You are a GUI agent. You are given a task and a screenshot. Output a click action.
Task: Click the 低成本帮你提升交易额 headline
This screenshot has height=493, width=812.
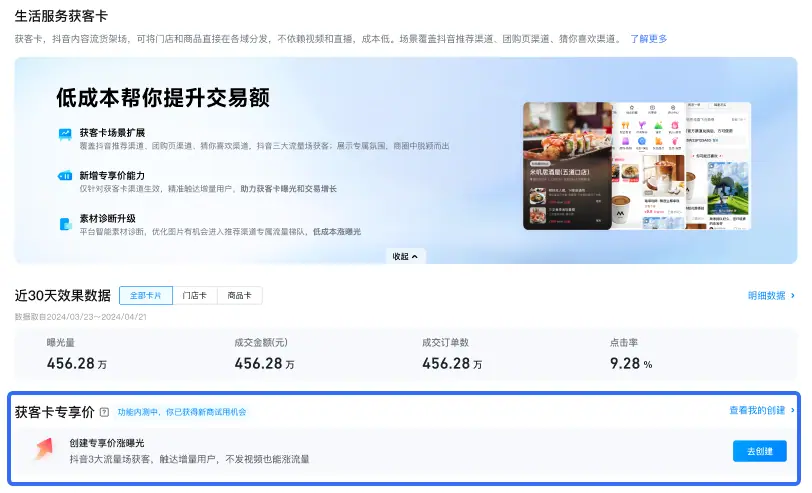click(163, 97)
